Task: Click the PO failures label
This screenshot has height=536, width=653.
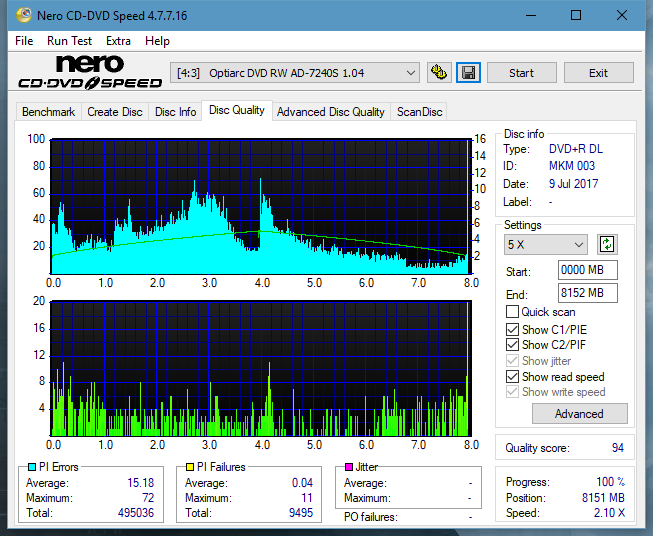Action: [371, 517]
